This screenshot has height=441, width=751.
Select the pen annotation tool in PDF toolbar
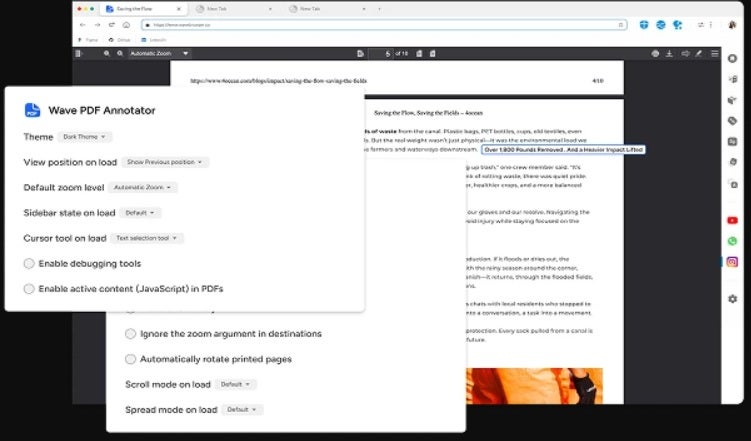click(699, 54)
